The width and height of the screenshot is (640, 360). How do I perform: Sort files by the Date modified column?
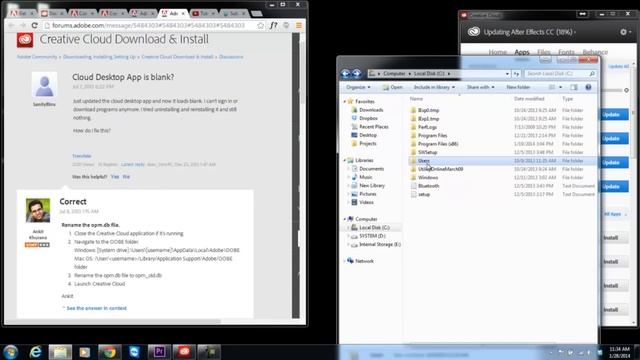click(529, 99)
